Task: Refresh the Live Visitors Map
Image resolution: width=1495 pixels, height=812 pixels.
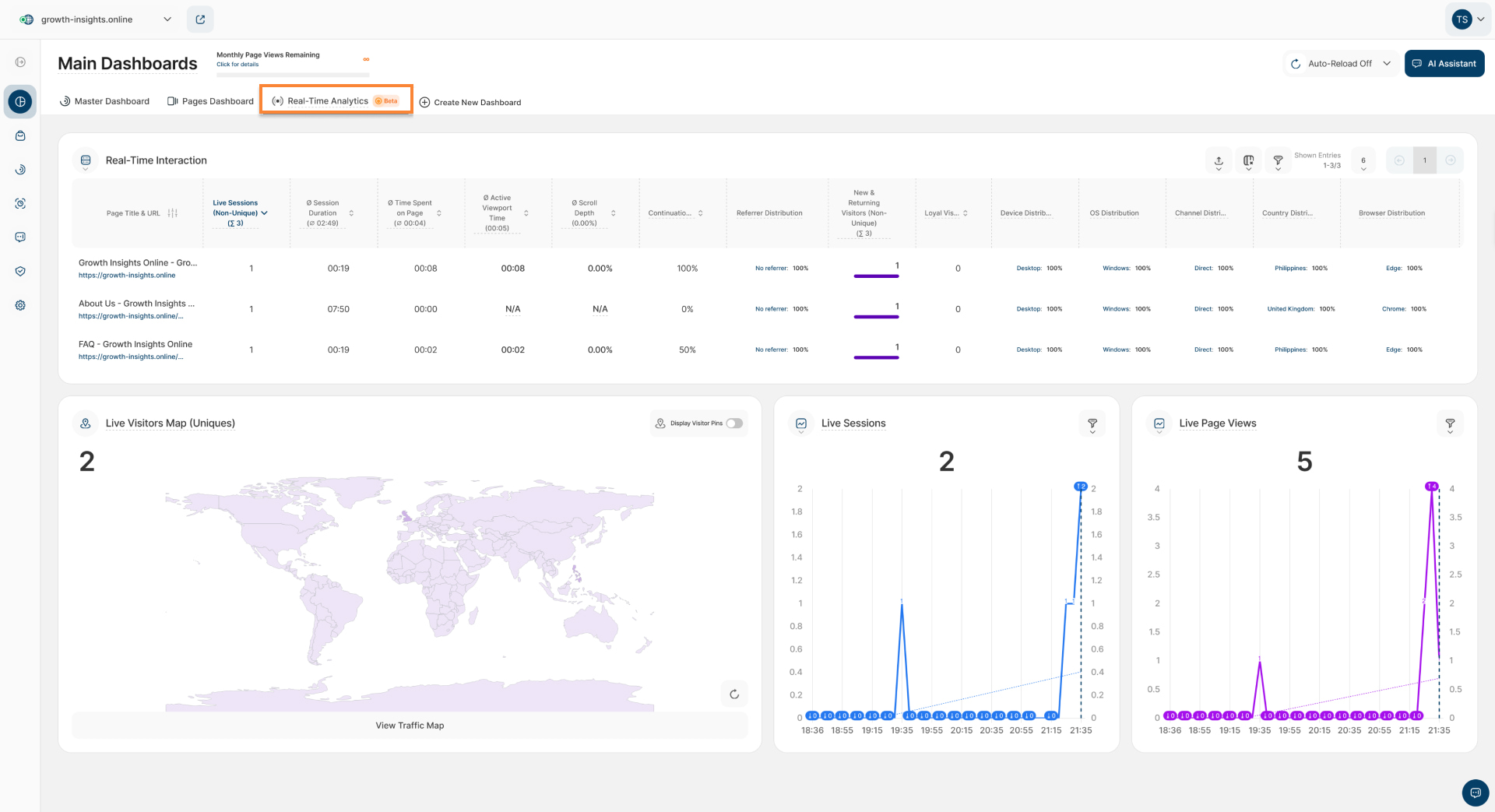Action: pyautogui.click(x=734, y=694)
